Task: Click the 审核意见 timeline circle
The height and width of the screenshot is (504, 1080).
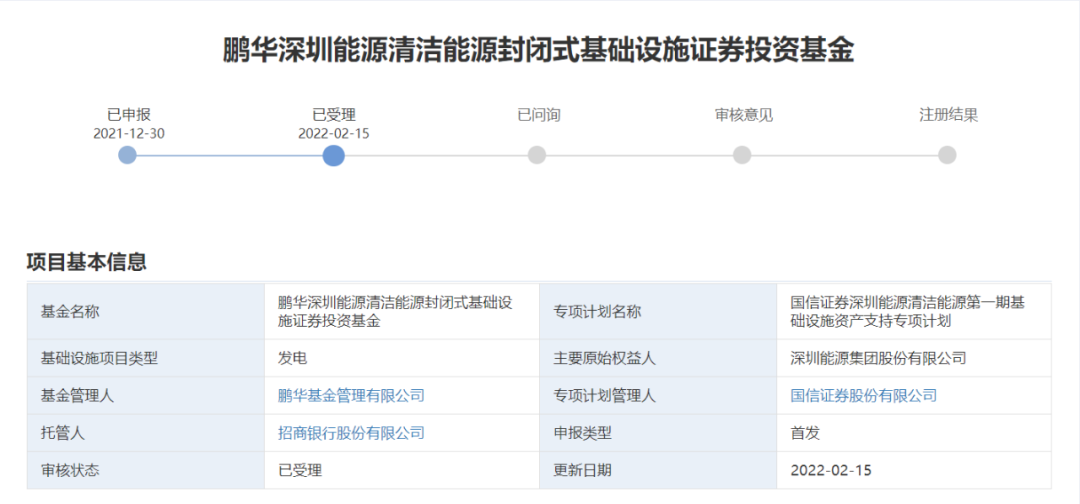Action: 742,155
